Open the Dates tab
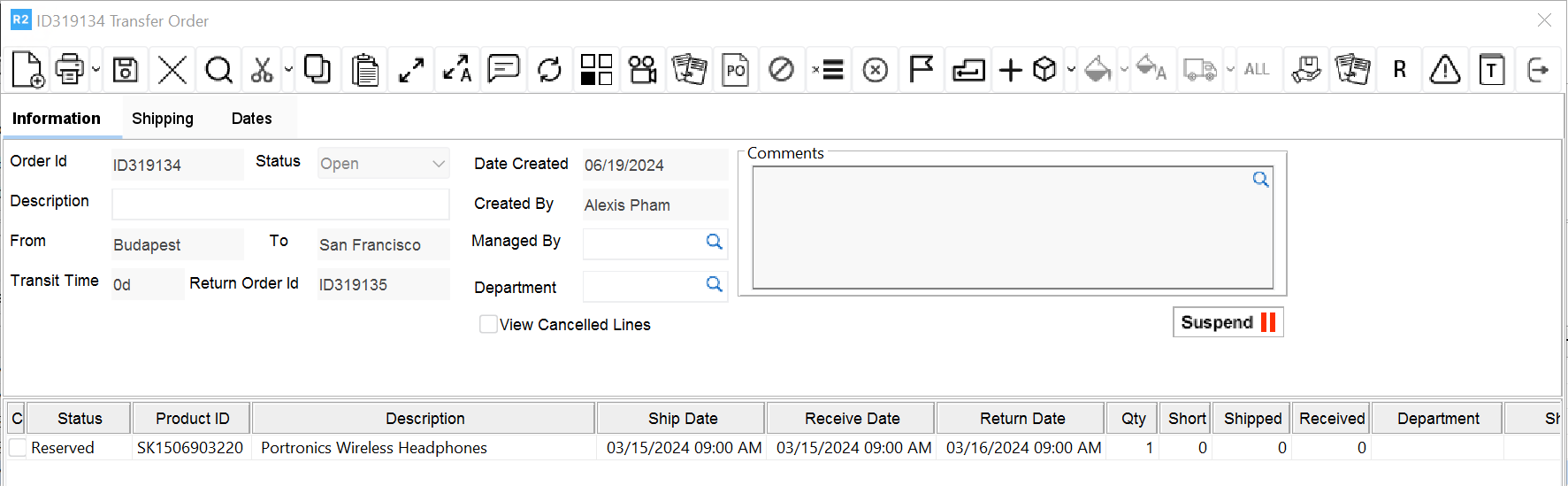Screen dimensions: 1568x486 point(251,119)
